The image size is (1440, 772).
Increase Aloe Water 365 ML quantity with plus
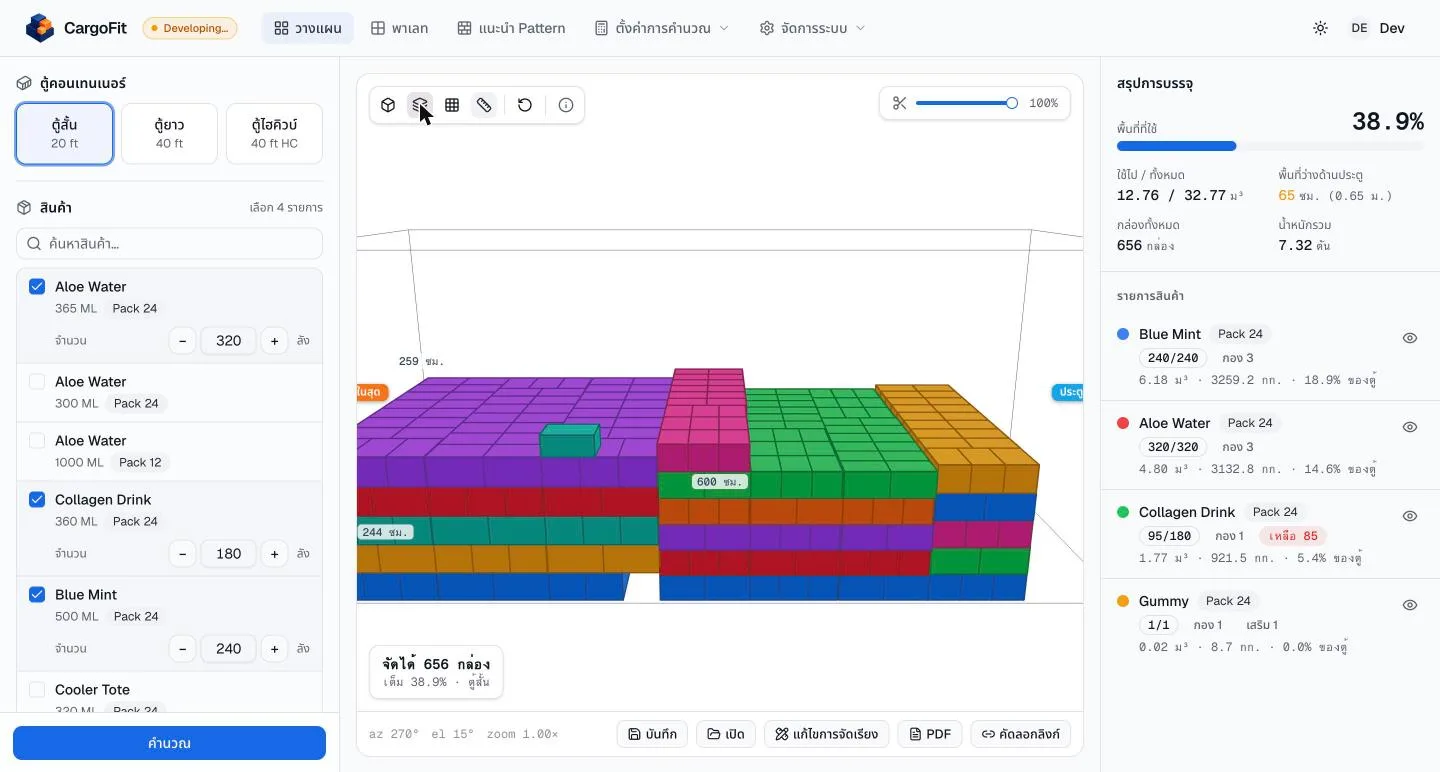[274, 341]
